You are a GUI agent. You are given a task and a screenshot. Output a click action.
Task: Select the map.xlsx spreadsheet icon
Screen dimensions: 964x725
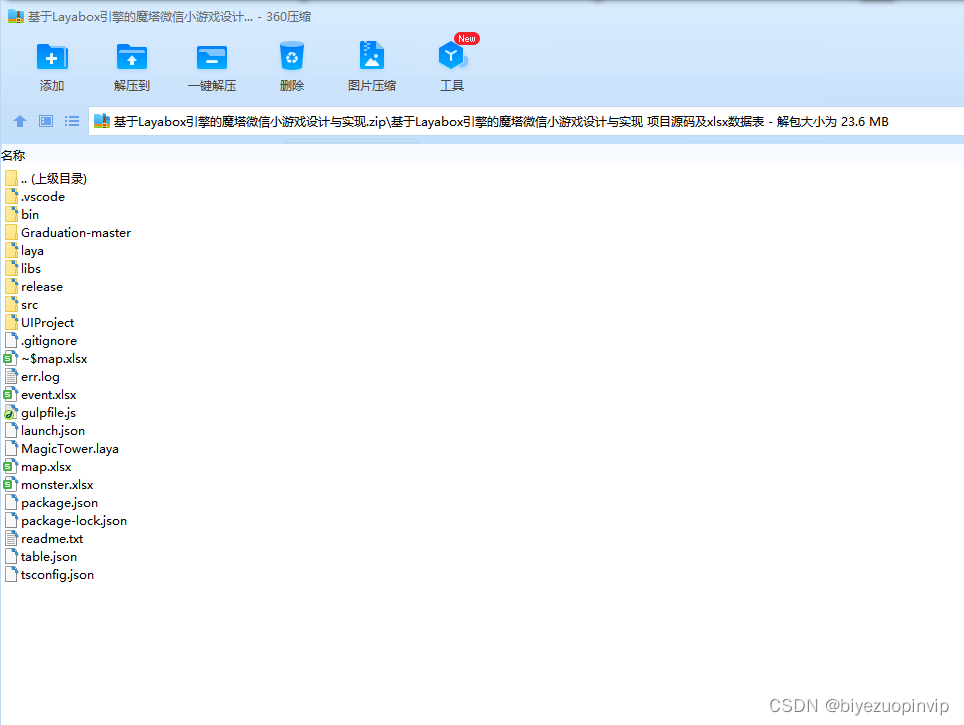(x=10, y=467)
